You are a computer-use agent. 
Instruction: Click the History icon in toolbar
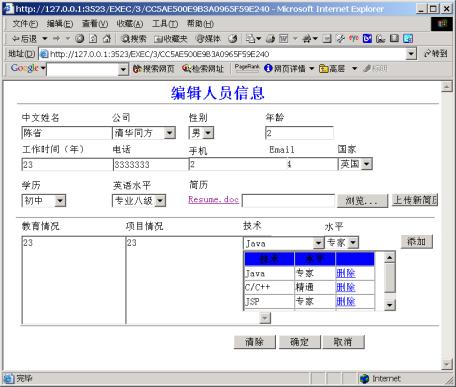coord(233,39)
